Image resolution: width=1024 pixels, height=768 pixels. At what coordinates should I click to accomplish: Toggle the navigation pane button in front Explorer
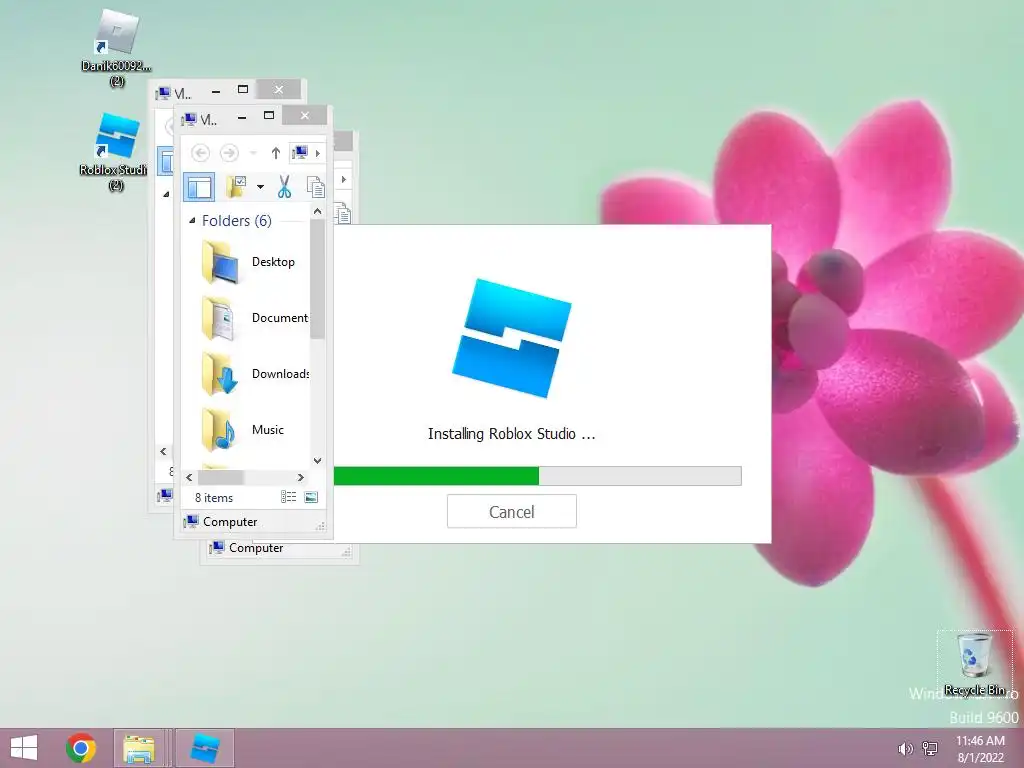click(199, 187)
